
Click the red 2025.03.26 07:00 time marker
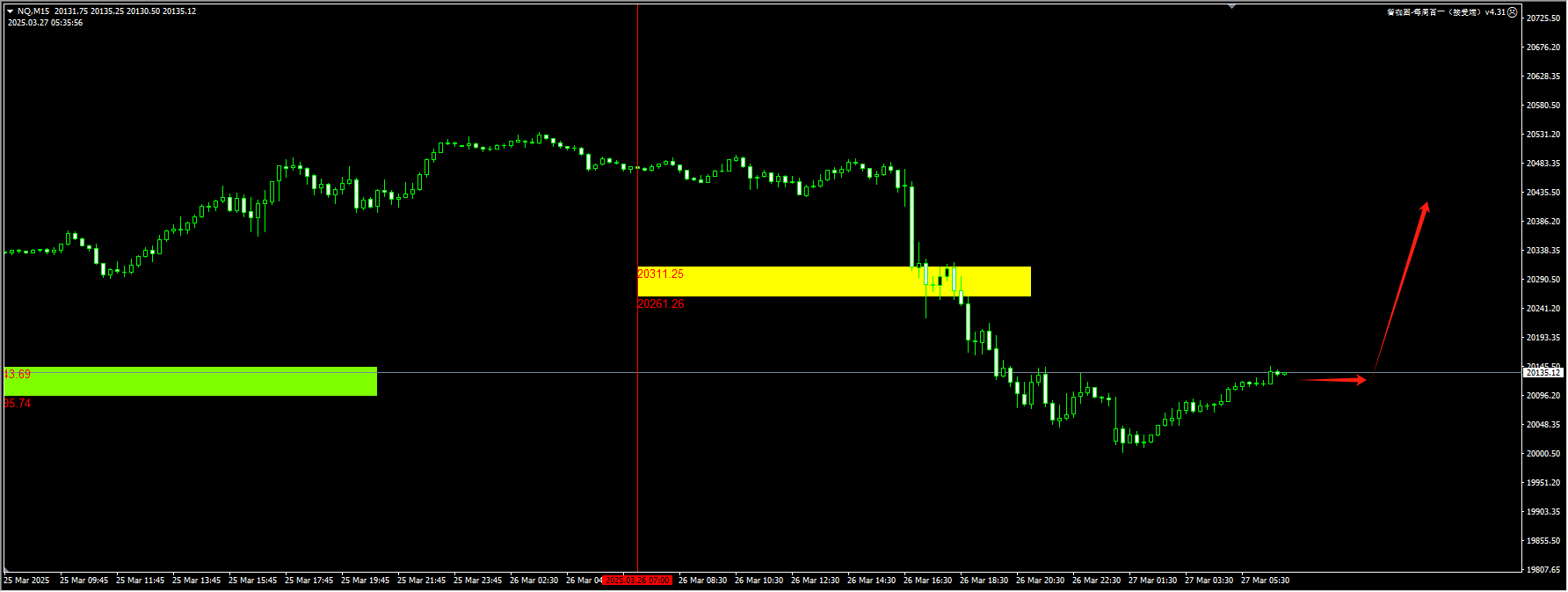pos(638,581)
